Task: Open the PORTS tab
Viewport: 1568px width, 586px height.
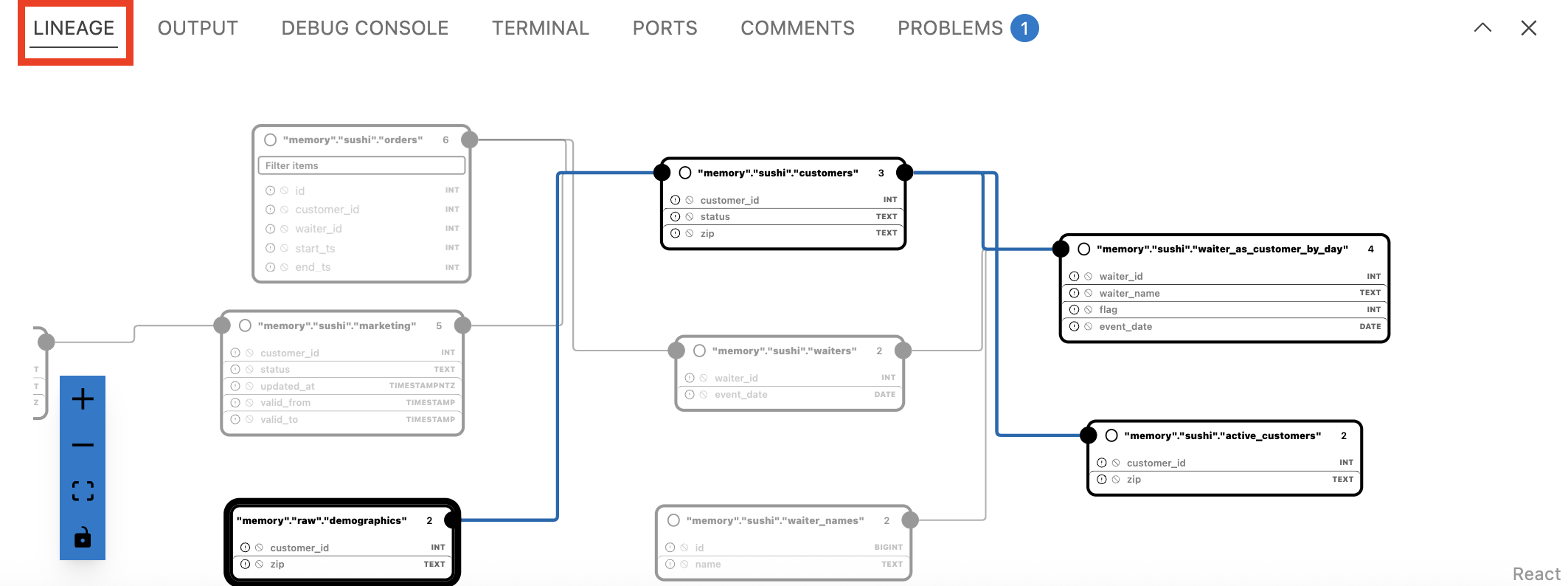Action: click(x=665, y=28)
